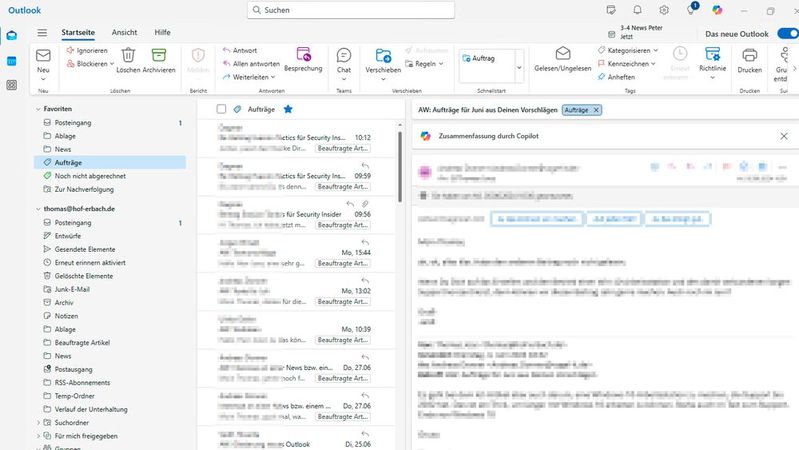This screenshot has height=450, width=799.
Task: Open the Richtlinie dropdown
Action: tap(712, 78)
